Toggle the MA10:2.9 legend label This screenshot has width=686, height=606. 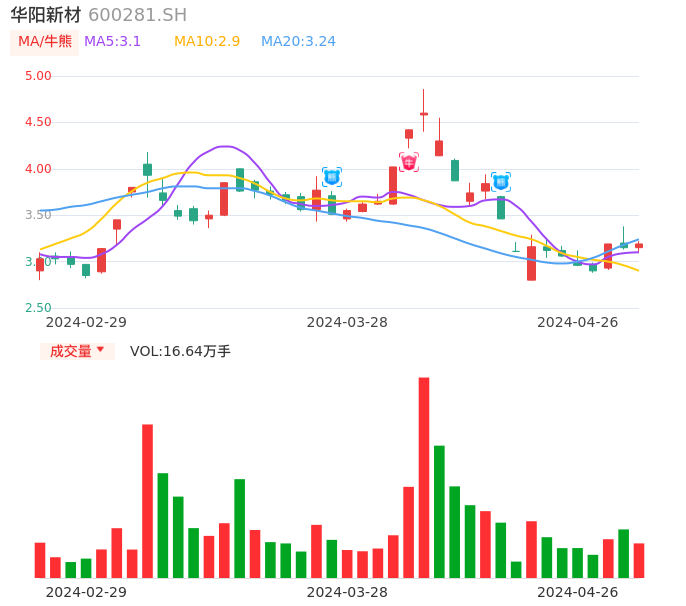click(x=207, y=42)
